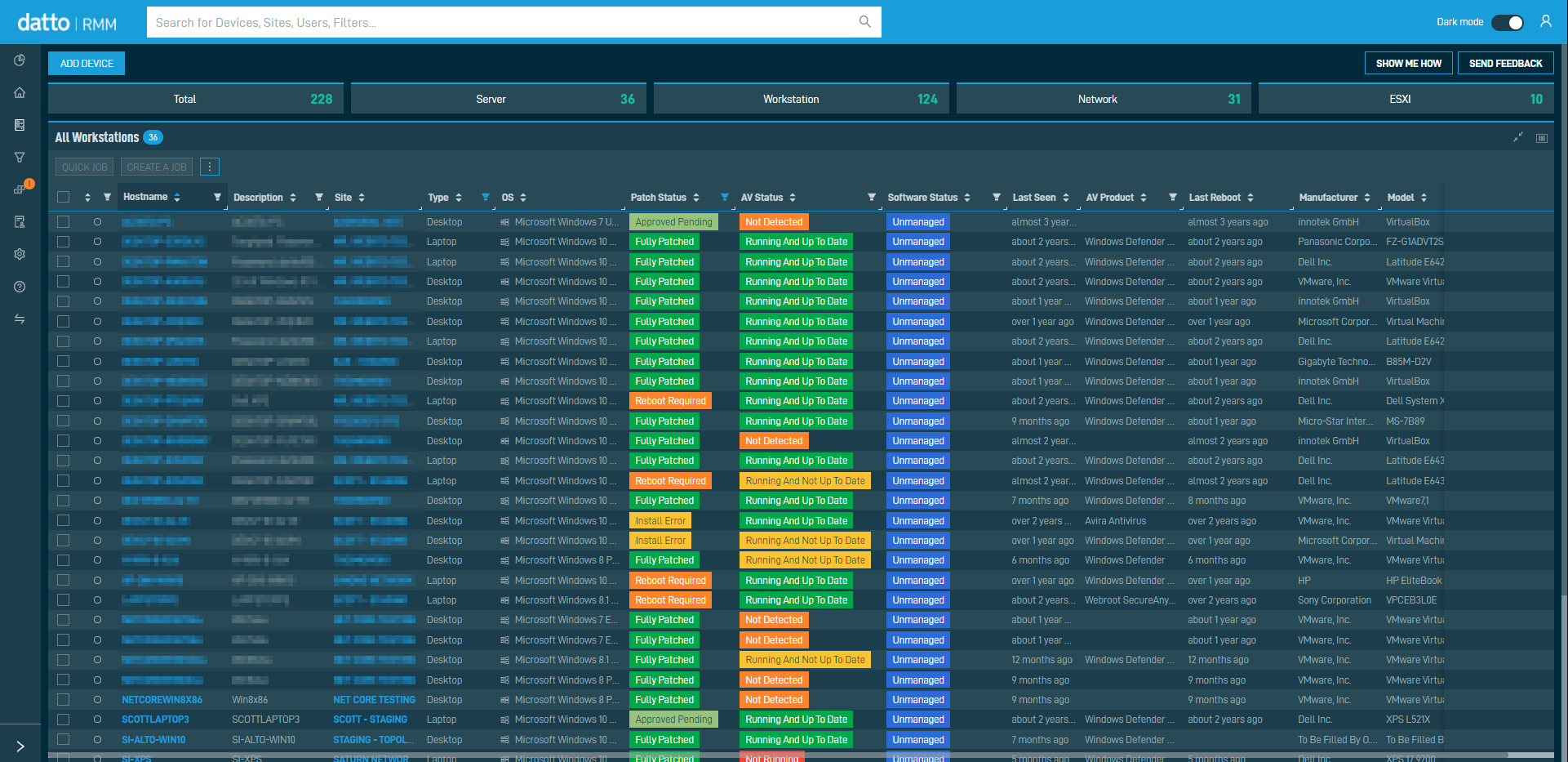Tick the checkbox of the HP EliteBook row
The width and height of the screenshot is (1568, 762).
pyautogui.click(x=63, y=581)
